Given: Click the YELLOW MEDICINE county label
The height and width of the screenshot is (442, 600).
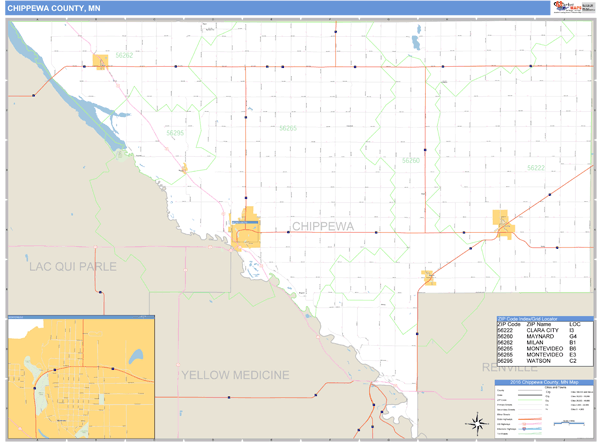Looking at the screenshot, I should [x=235, y=375].
